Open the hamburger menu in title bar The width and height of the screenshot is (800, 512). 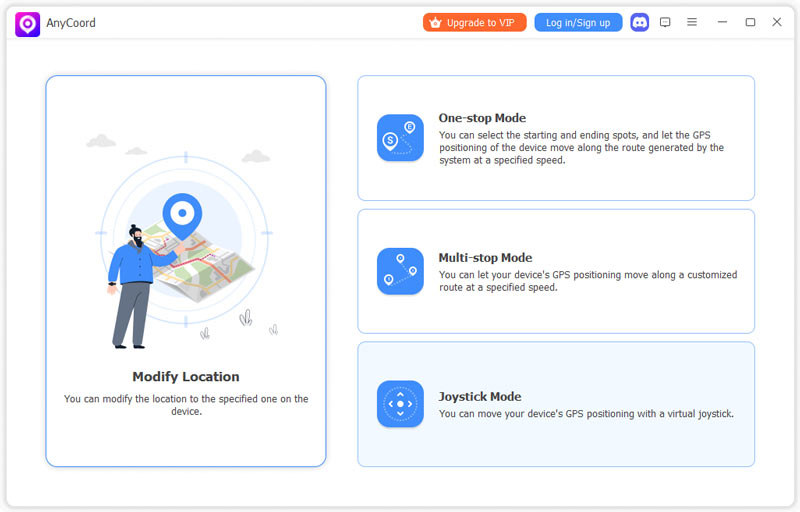coord(692,22)
